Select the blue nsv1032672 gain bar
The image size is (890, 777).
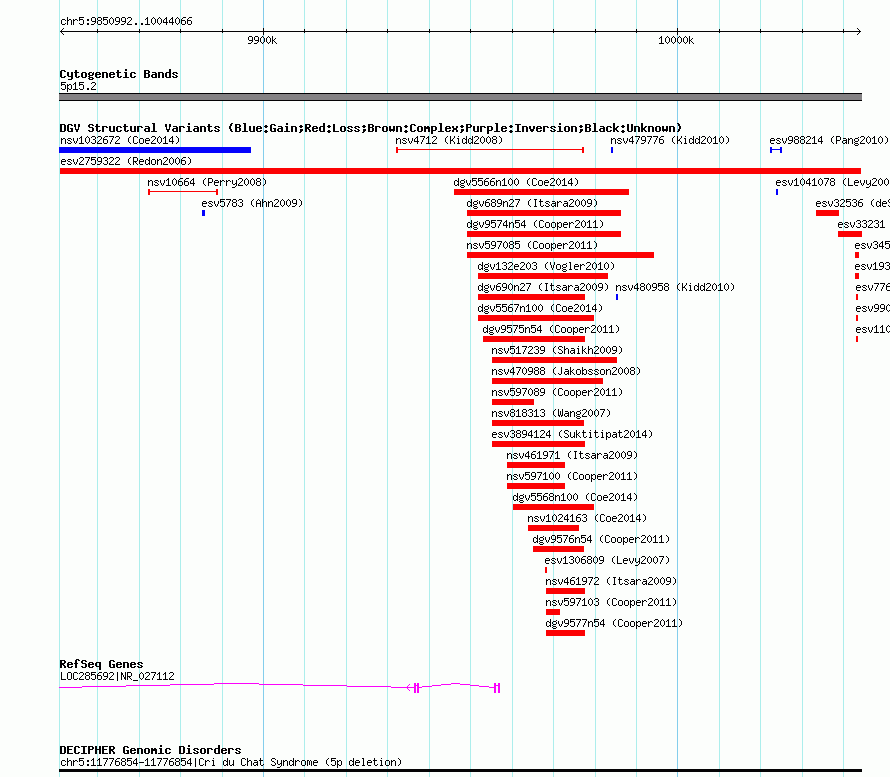(x=155, y=150)
